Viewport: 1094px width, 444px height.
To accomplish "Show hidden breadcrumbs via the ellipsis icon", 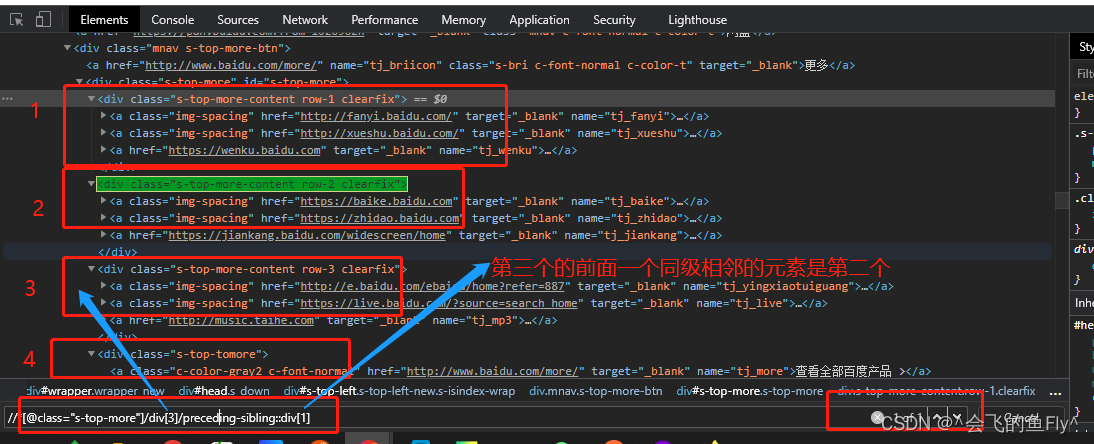I will 1055,391.
